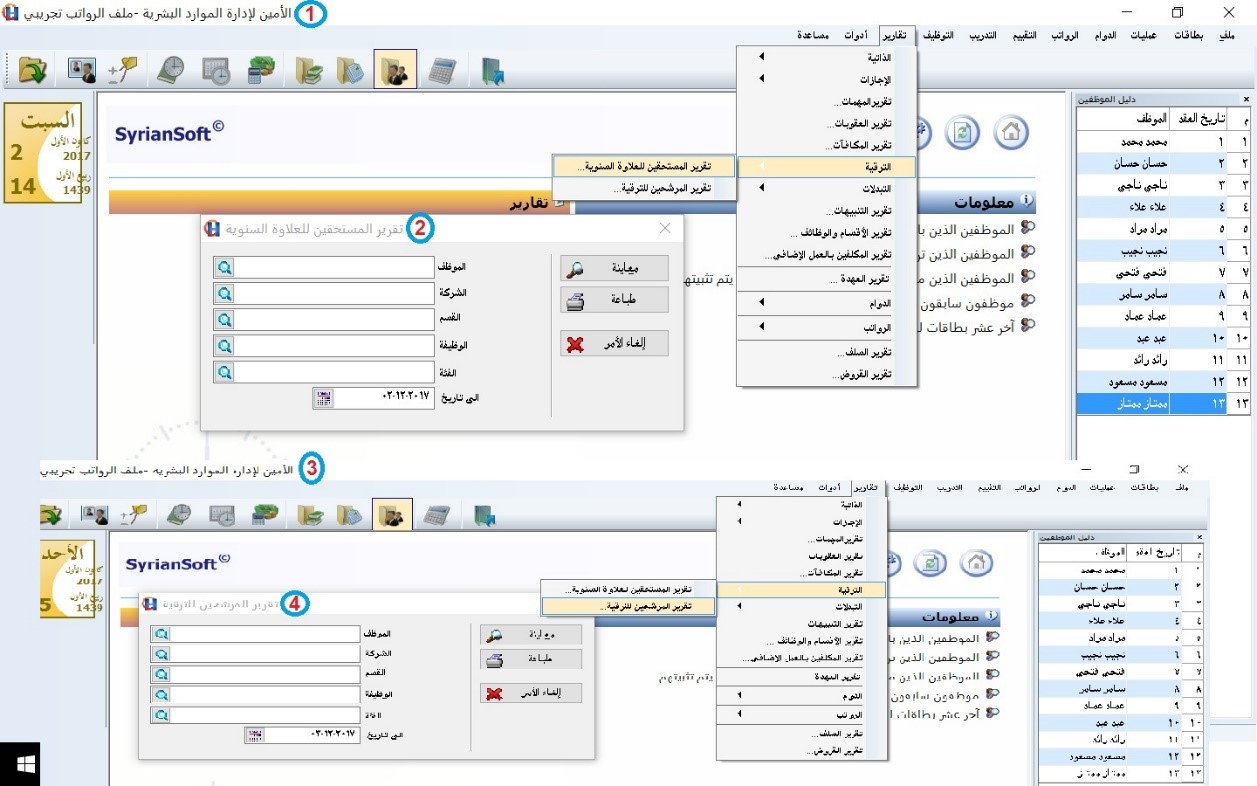Open date picker icon in العلاوة السنوية dialog
The image size is (1257, 786).
click(322, 397)
